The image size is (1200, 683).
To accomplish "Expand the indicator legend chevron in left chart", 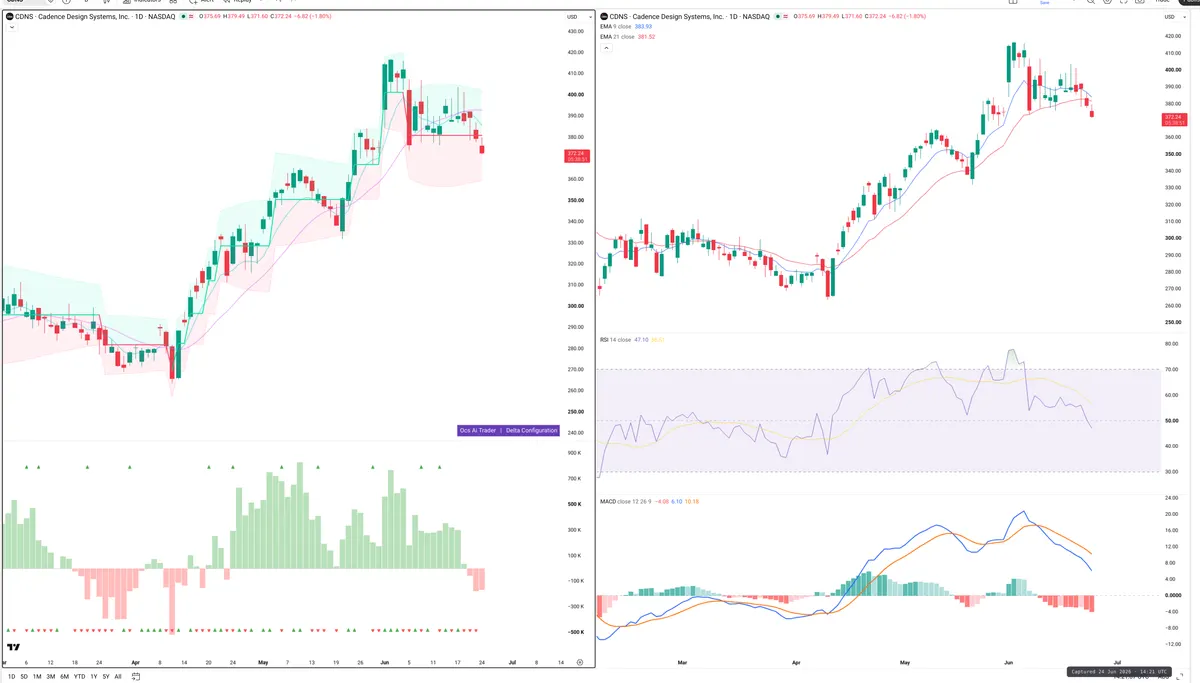I will (x=11, y=28).
